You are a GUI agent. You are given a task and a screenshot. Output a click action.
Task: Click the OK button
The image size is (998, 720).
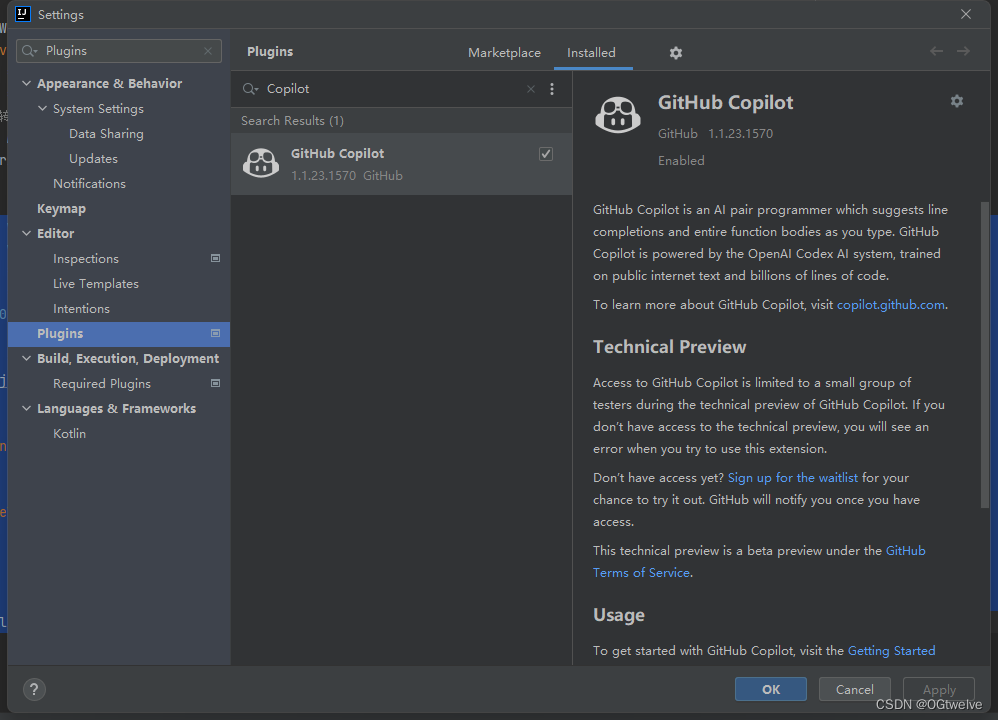pos(771,689)
